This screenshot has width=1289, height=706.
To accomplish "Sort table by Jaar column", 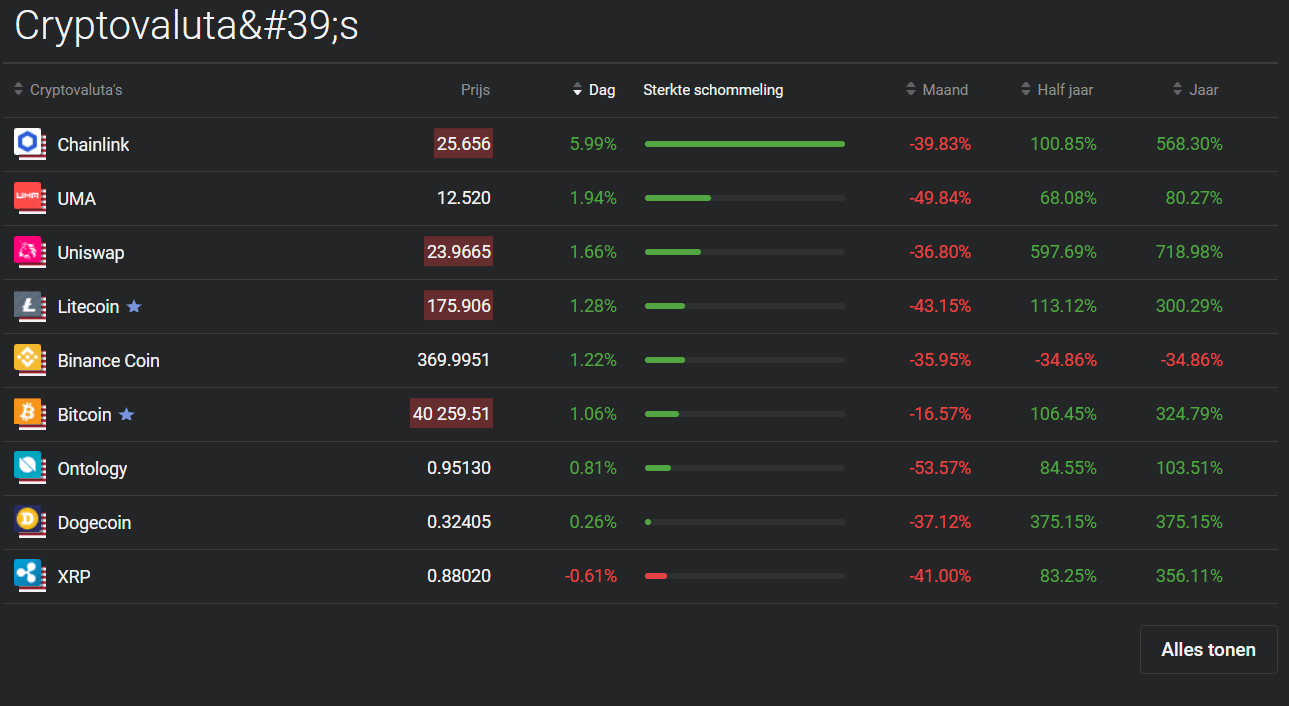I will [1196, 90].
